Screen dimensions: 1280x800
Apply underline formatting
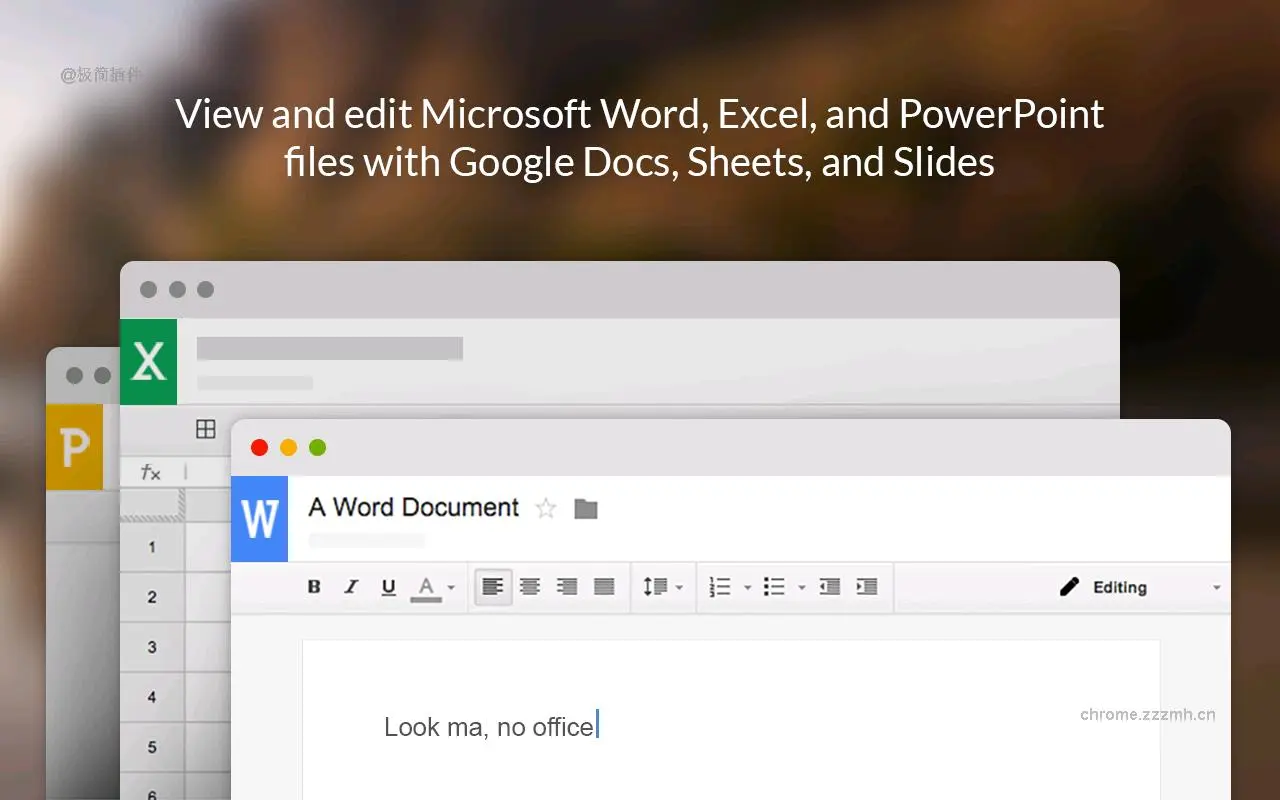388,587
